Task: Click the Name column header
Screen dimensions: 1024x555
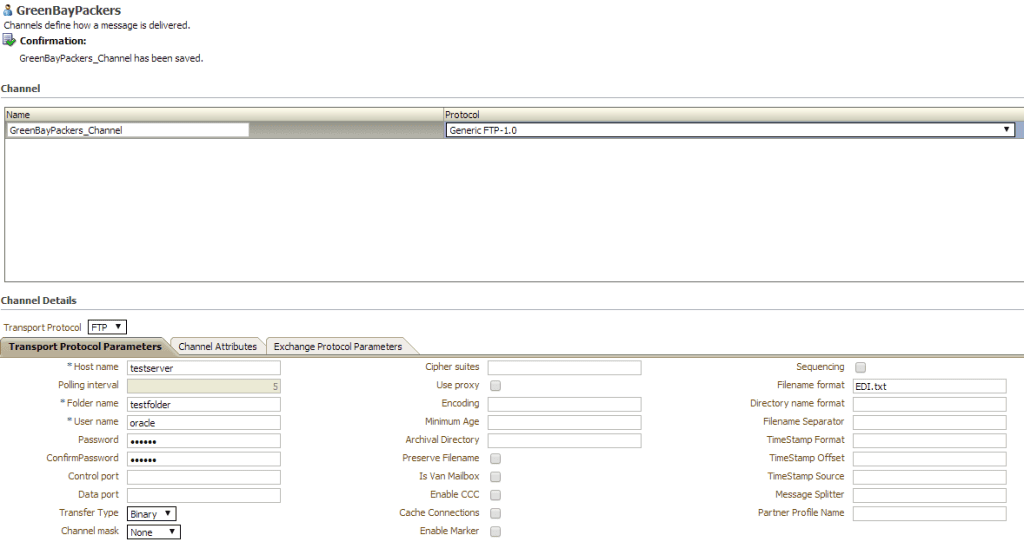Action: coord(224,114)
